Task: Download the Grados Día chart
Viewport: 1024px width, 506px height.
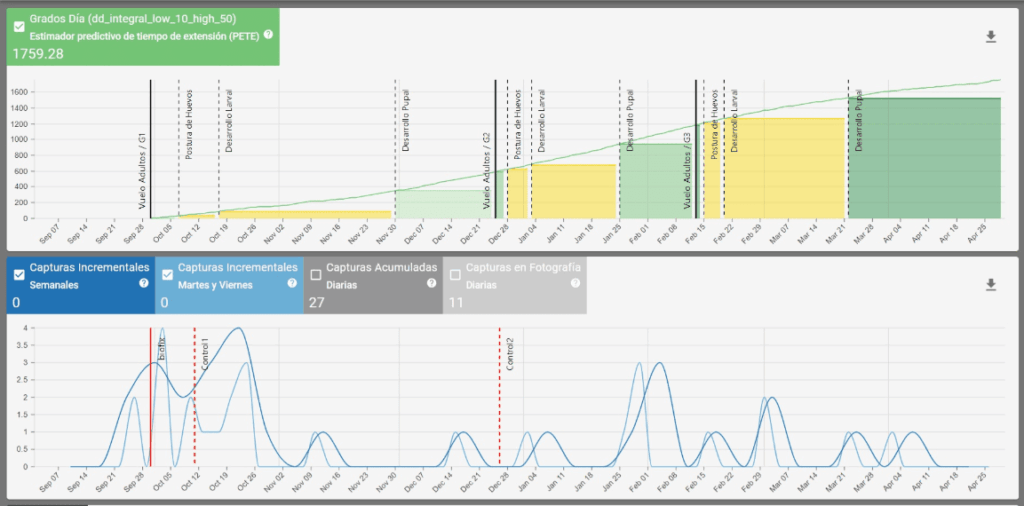Action: click(991, 37)
